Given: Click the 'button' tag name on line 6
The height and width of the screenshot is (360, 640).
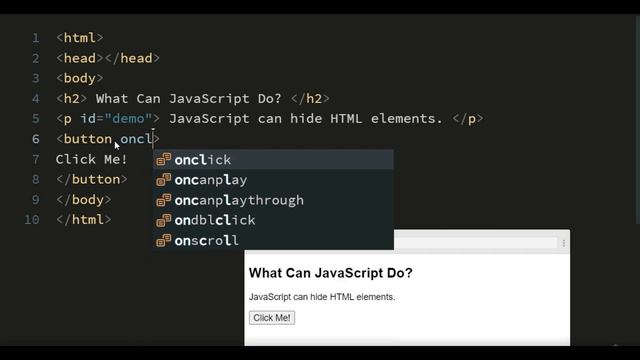Looking at the screenshot, I should 88,139.
